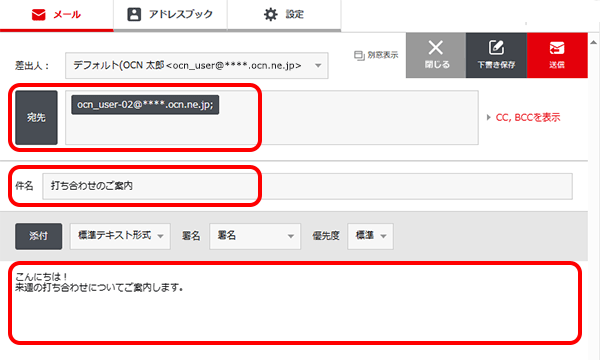
Task: Open the 差出人 sender dropdown
Action: tap(197, 65)
